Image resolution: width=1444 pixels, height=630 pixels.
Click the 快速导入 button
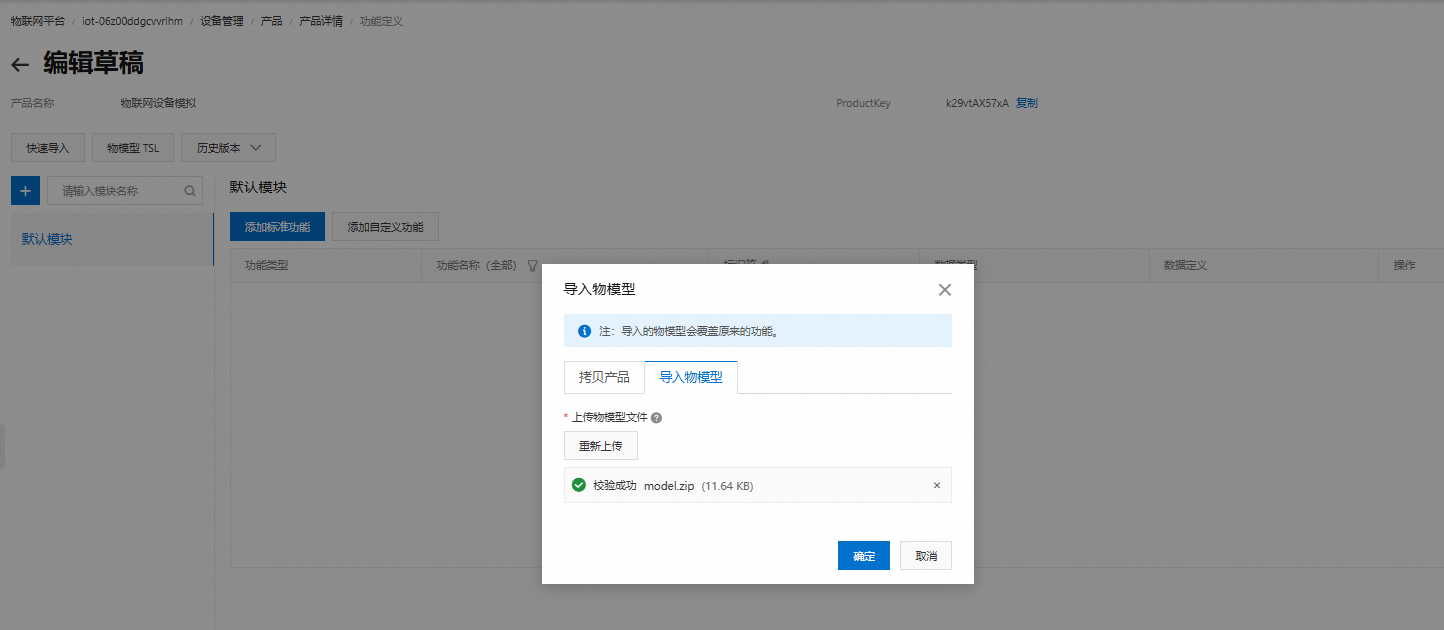(x=48, y=148)
